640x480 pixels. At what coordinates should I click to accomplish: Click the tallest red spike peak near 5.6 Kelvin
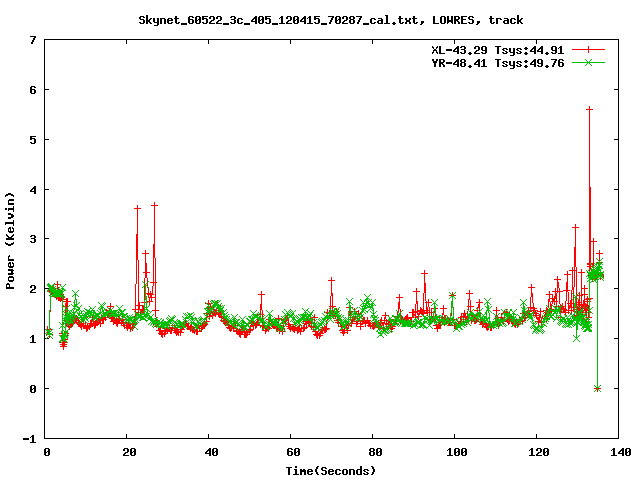click(x=589, y=109)
